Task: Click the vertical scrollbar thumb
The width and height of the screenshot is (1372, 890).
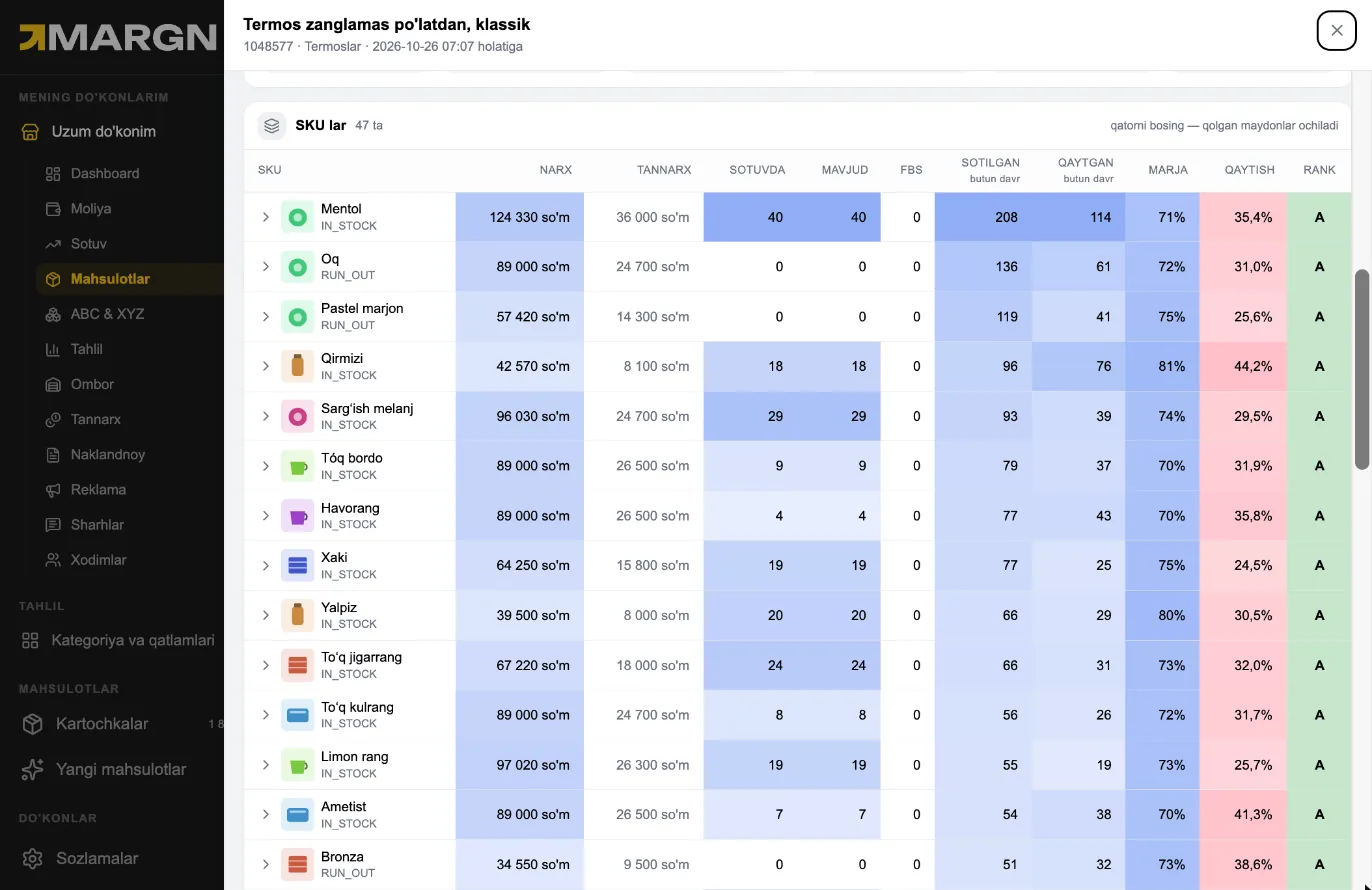Action: point(1361,369)
